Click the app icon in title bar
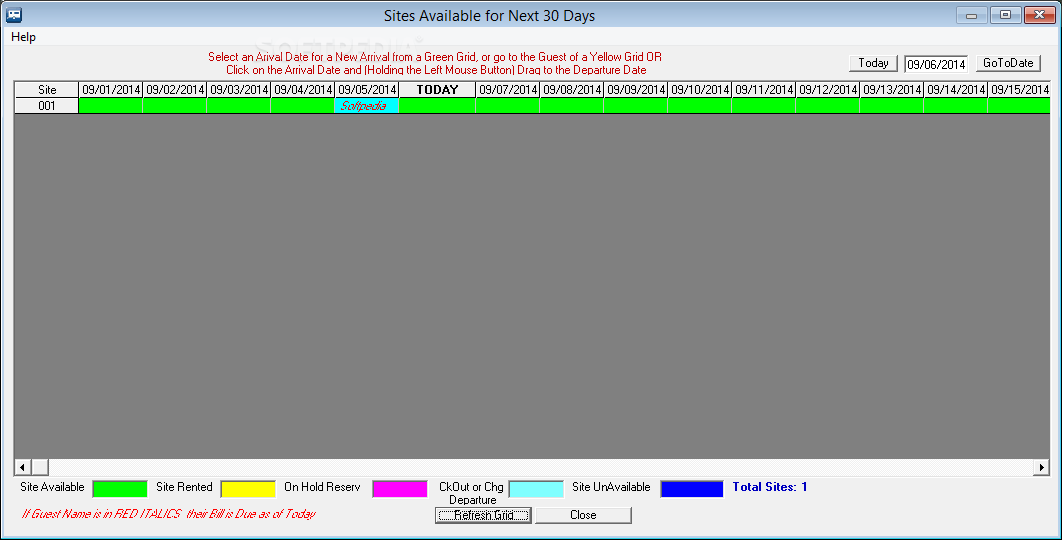The image size is (1062, 540). click(14, 15)
